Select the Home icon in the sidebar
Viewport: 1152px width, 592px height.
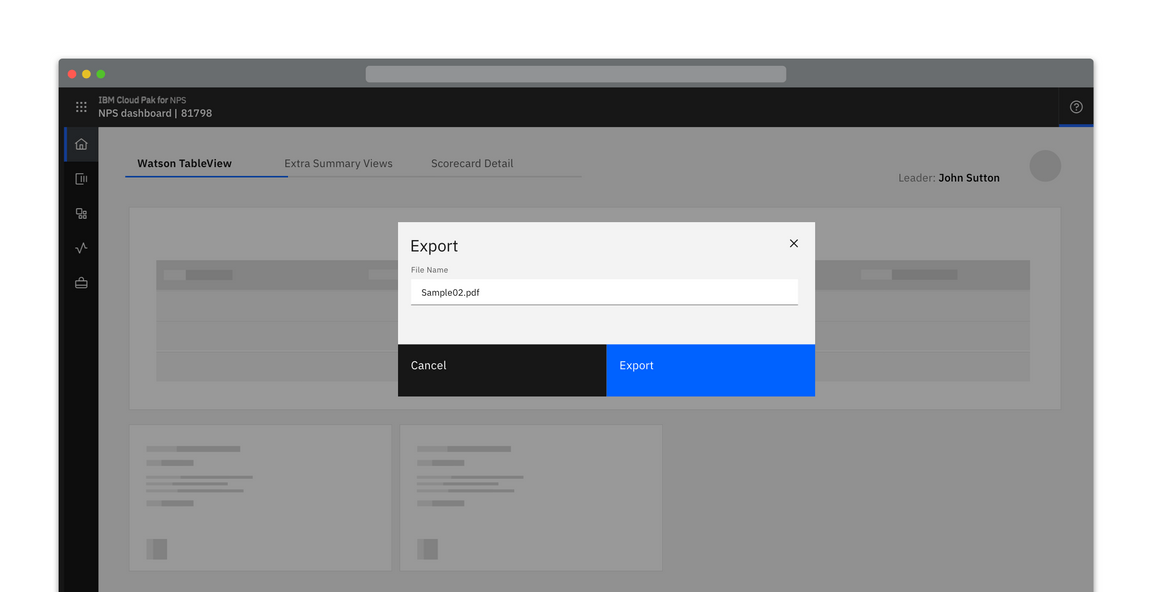81,143
